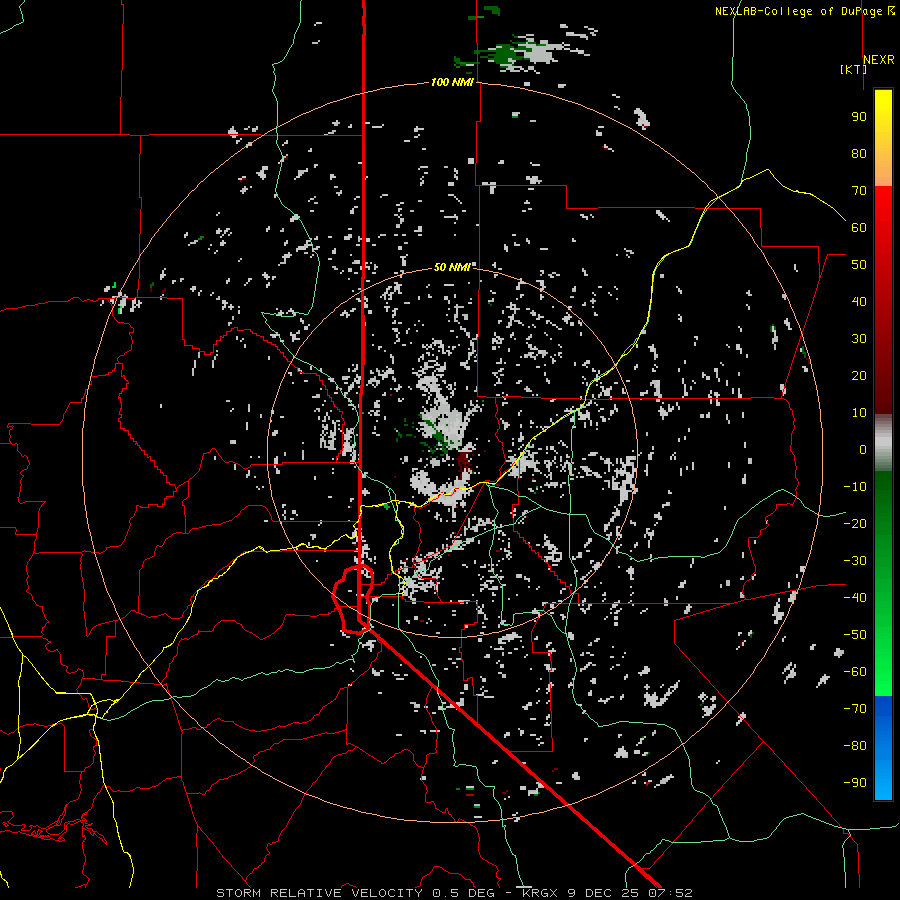
Task: Click the positive 60 scale value
Action: click(859, 228)
